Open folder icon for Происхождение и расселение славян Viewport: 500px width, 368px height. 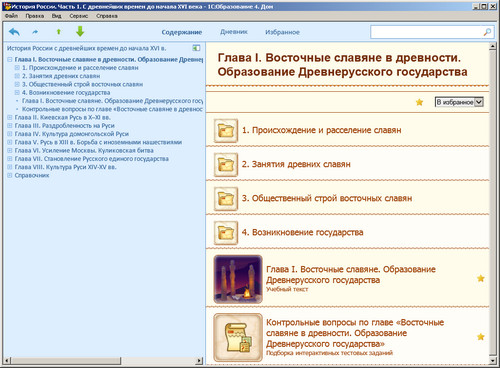226,131
